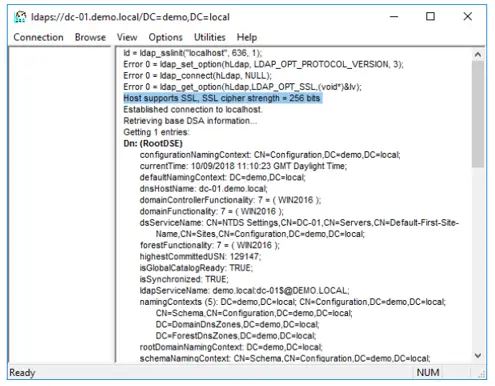This screenshot has width=495, height=386.
Task: Open the Connection menu
Action: [x=38, y=37]
